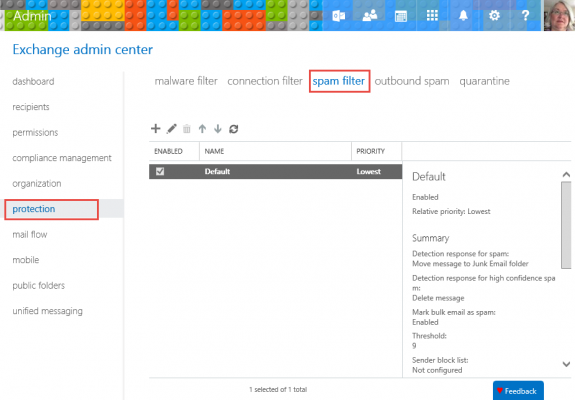575x400 pixels.
Task: Open the People icon in header
Action: (370, 15)
